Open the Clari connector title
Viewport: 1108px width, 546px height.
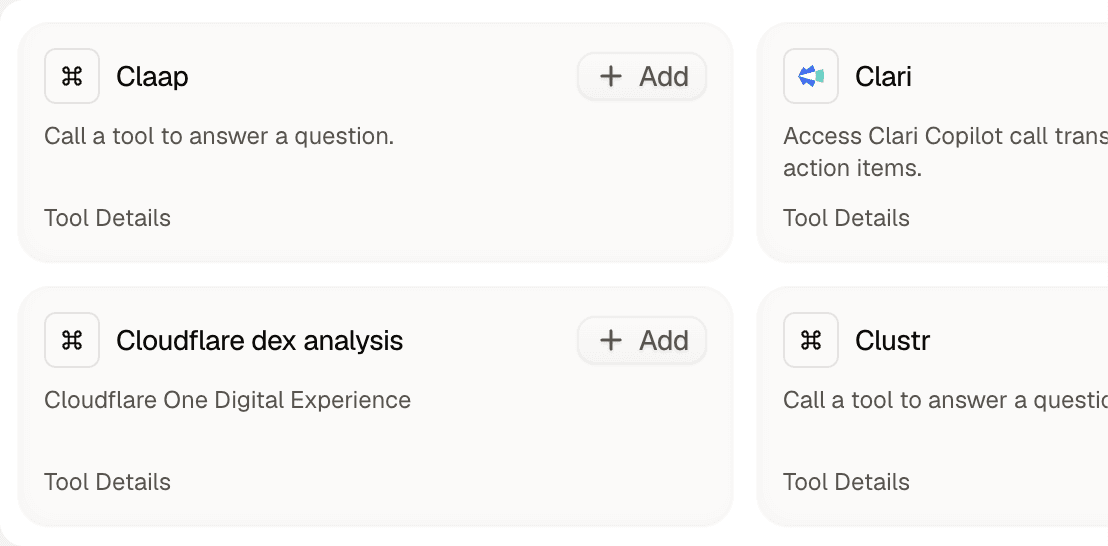pyautogui.click(x=883, y=76)
